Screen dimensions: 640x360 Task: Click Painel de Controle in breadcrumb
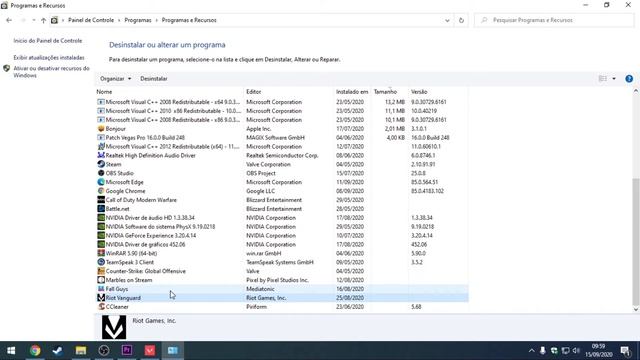91,20
